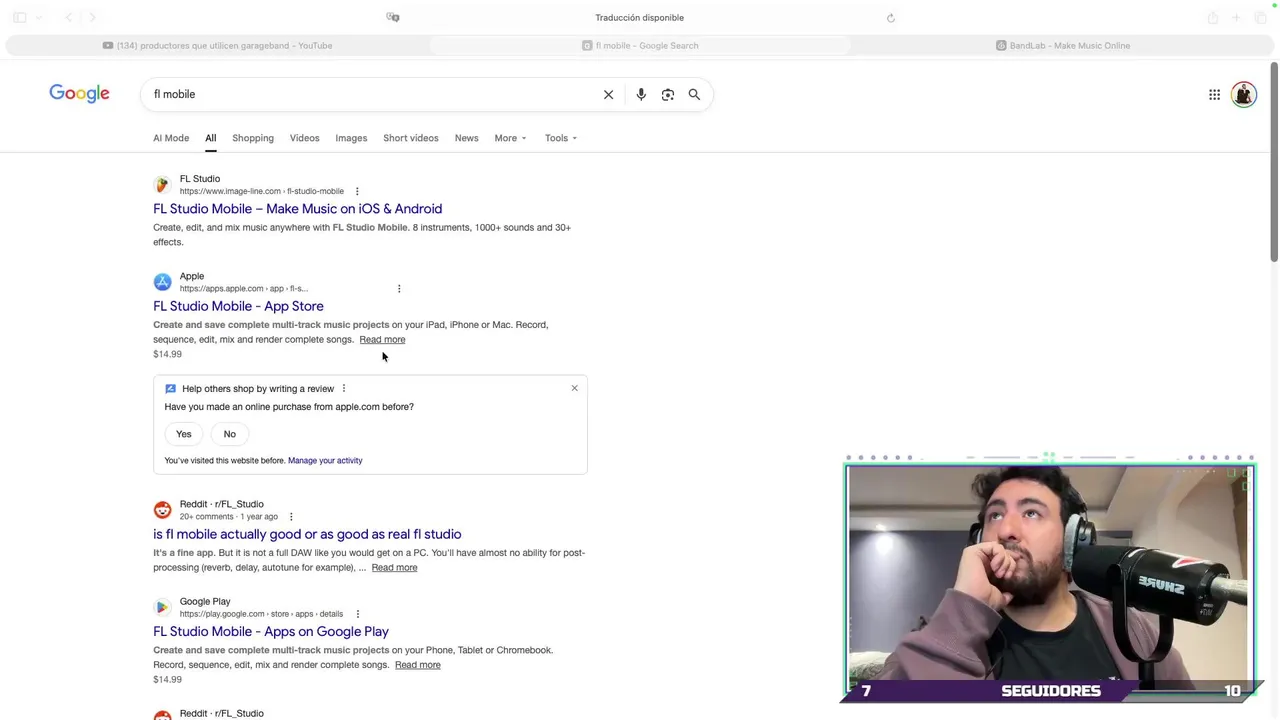Open the FL Studio Mobile - App Store link

(x=238, y=306)
